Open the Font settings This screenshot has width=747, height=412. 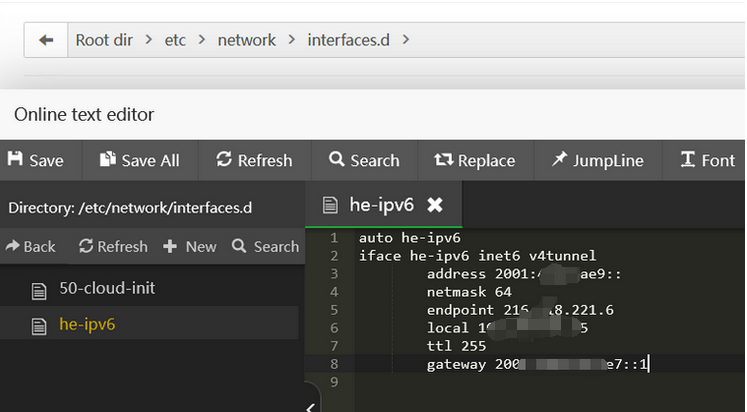pyautogui.click(x=707, y=160)
